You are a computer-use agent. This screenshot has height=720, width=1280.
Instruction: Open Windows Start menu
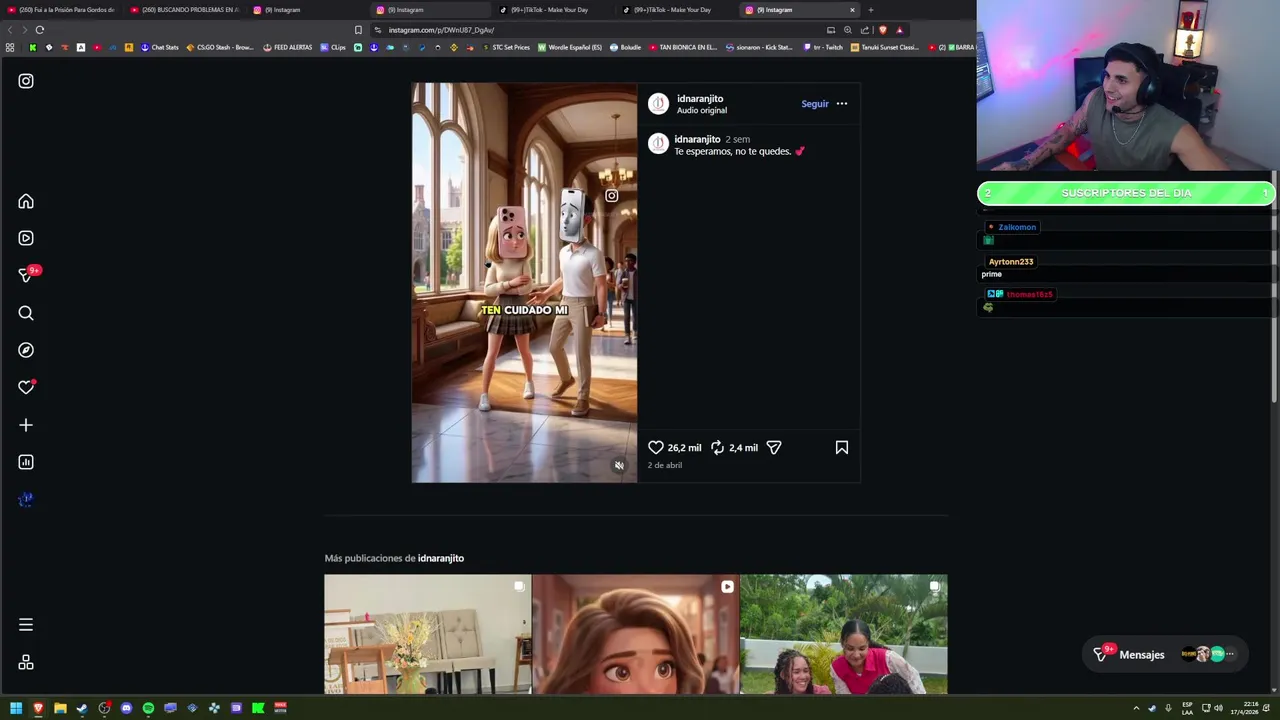click(x=16, y=708)
